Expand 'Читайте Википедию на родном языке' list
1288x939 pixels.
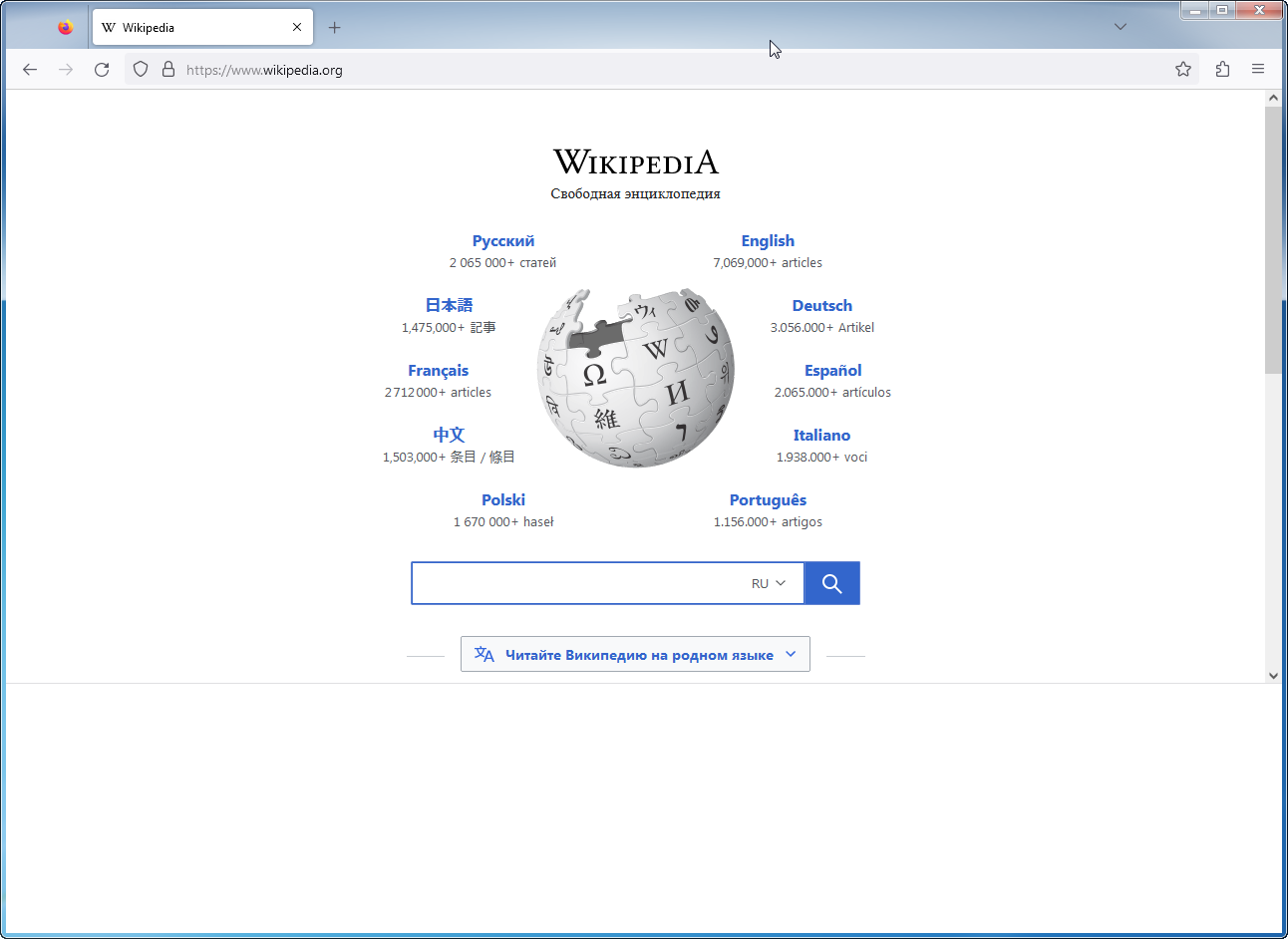(635, 655)
